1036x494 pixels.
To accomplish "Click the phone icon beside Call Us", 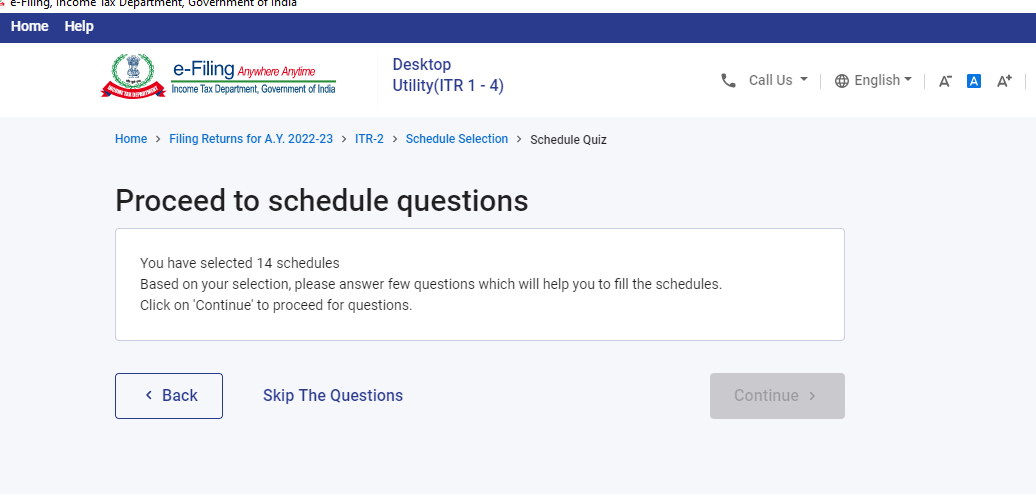I will tap(728, 81).
